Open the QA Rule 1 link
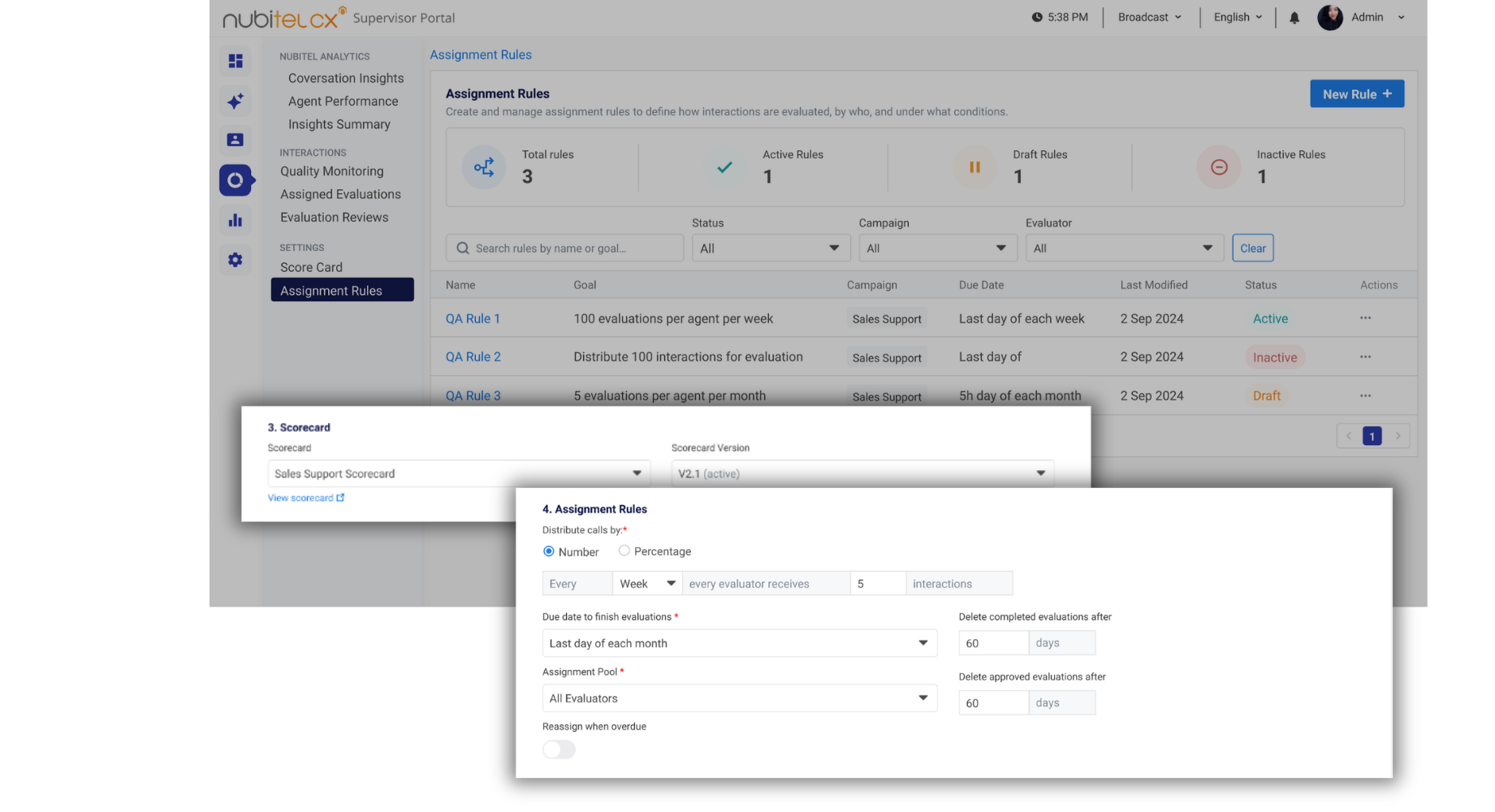1495x812 pixels. [473, 318]
